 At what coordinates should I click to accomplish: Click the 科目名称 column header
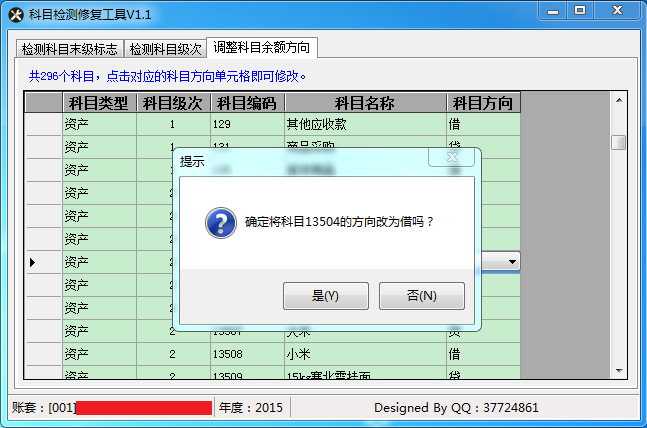(x=365, y=103)
